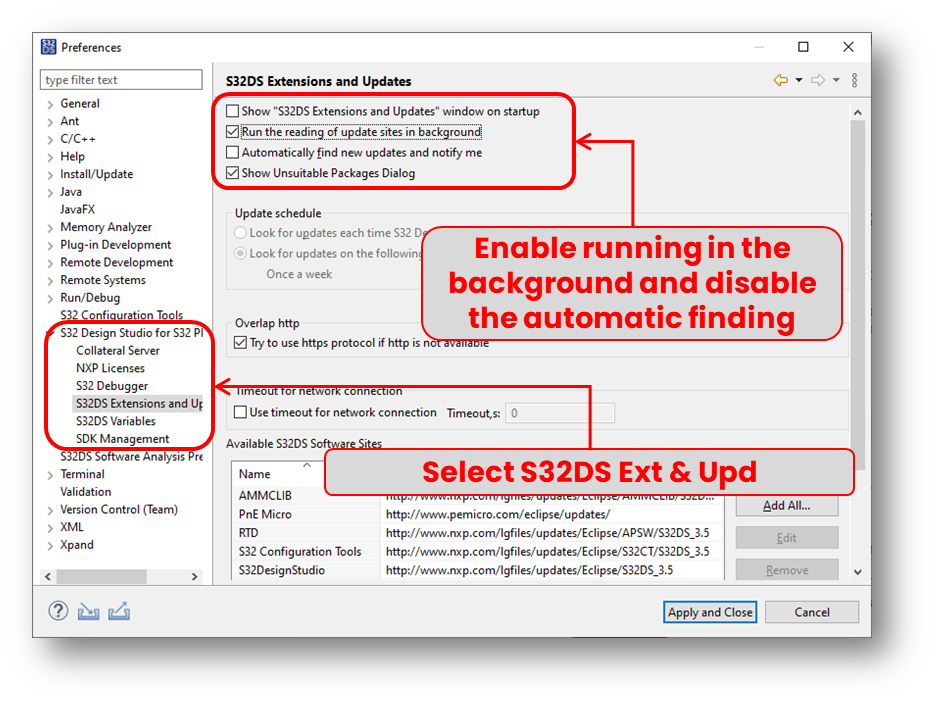The image size is (937, 703).
Task: Select XML in the preferences tree
Action: (x=72, y=527)
